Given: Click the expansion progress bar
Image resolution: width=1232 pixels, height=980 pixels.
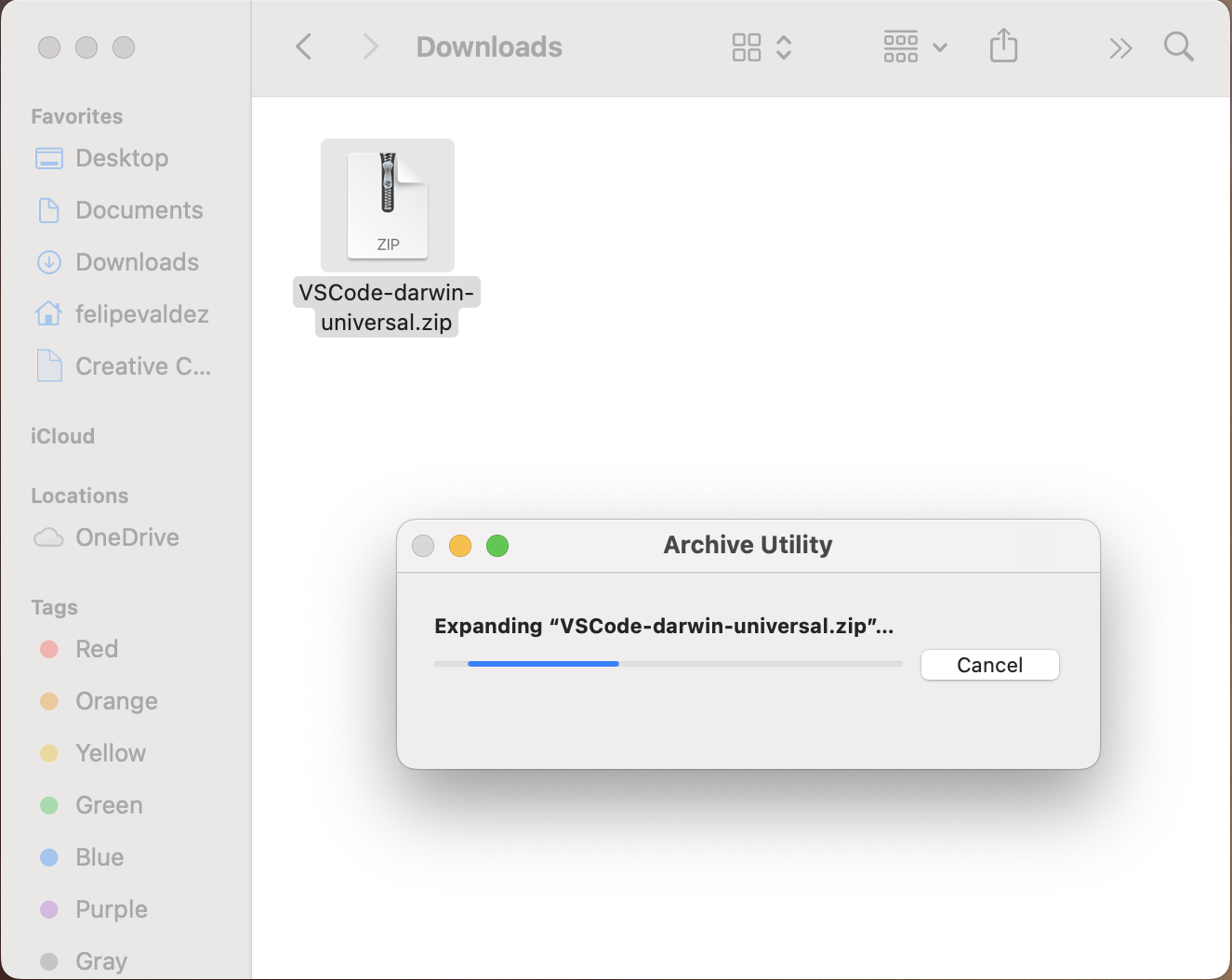Looking at the screenshot, I should pyautogui.click(x=668, y=664).
